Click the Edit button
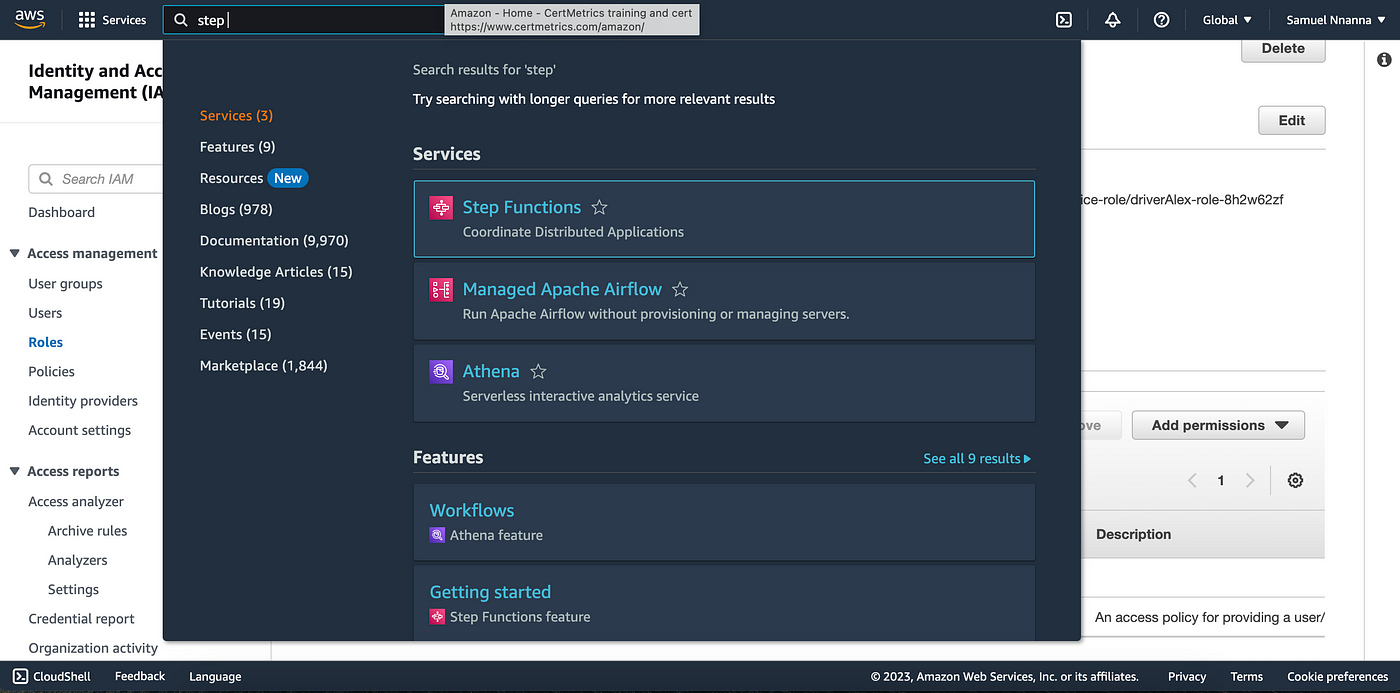1400x693 pixels. point(1291,120)
